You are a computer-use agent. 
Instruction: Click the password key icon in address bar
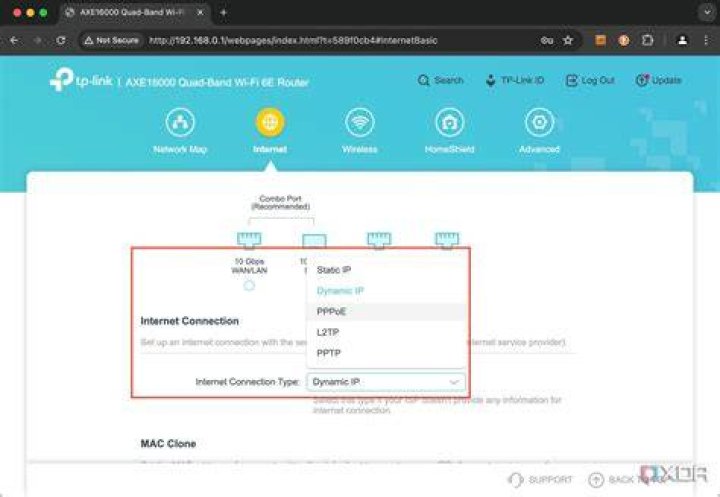point(546,40)
